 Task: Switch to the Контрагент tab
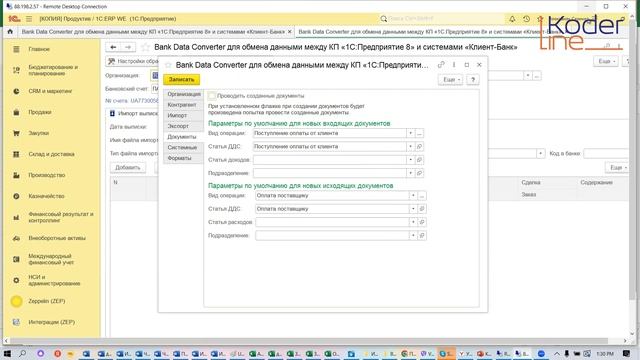tap(184, 105)
